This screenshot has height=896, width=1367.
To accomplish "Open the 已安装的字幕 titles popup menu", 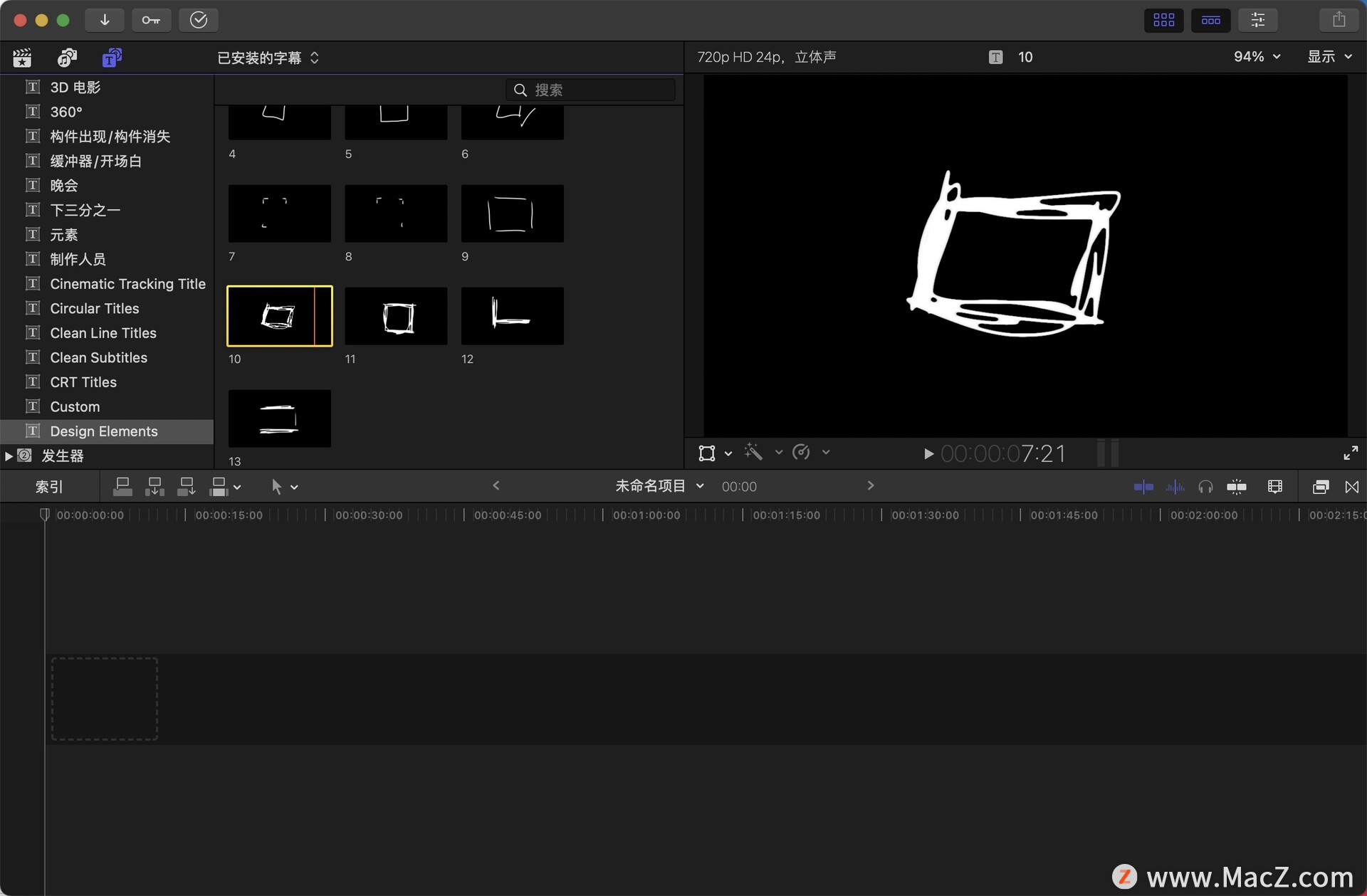I will click(x=268, y=58).
